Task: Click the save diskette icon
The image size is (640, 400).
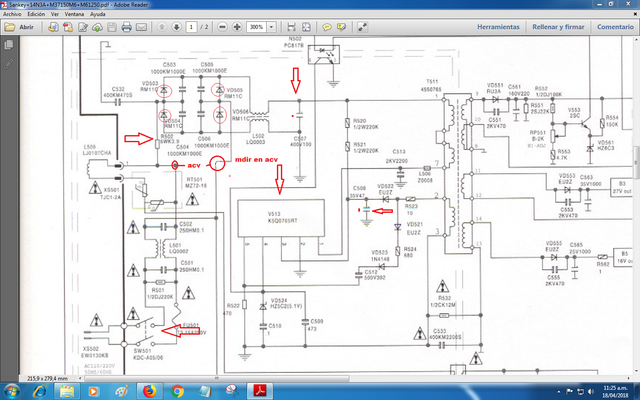Action: [x=112, y=27]
